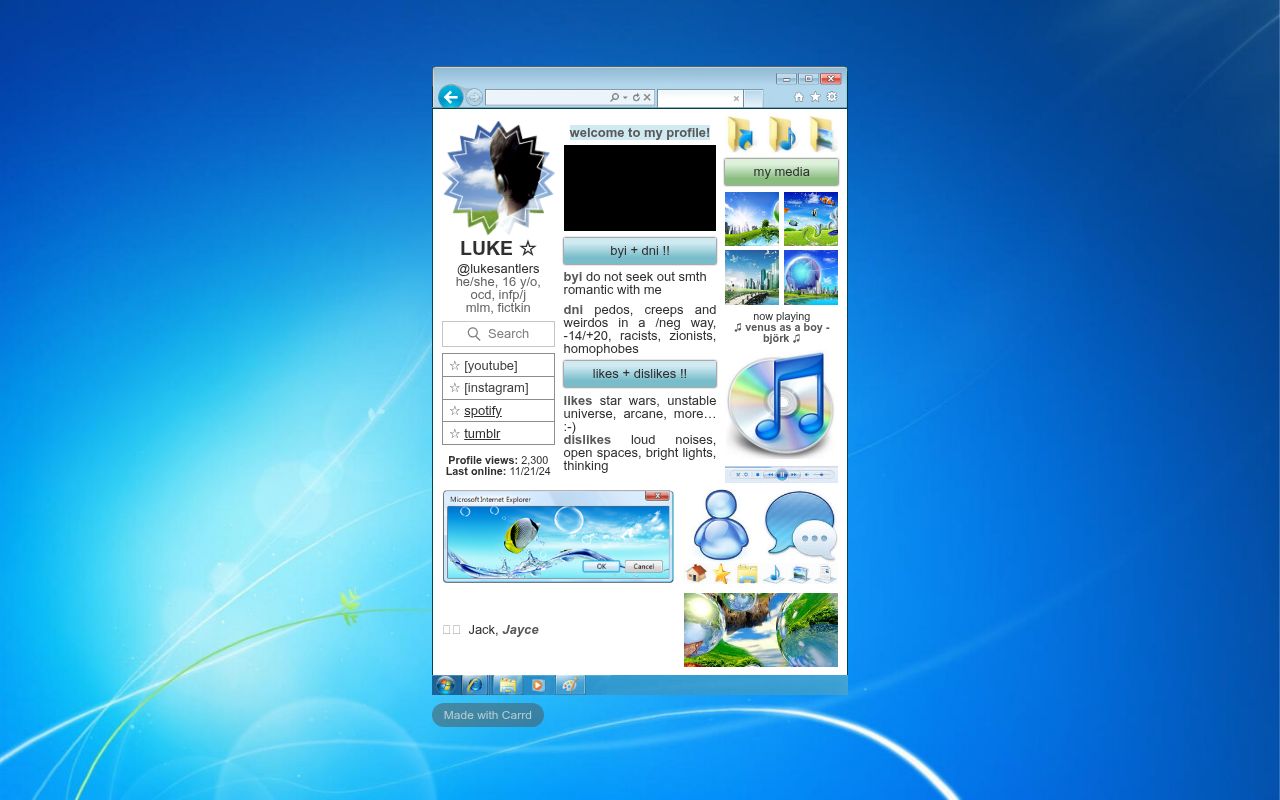Pause the Björk now-playing track
Viewport: 1280px width, 800px height.
pos(782,474)
